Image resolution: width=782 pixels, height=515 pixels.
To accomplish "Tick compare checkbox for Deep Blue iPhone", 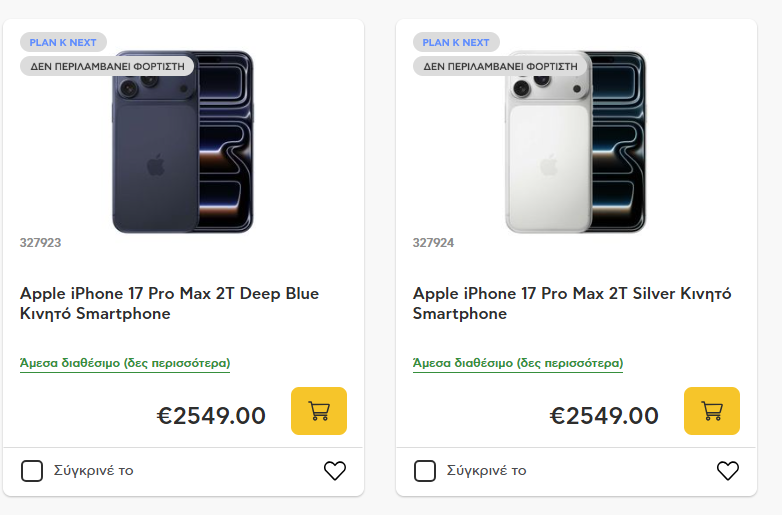I will pyautogui.click(x=32, y=471).
